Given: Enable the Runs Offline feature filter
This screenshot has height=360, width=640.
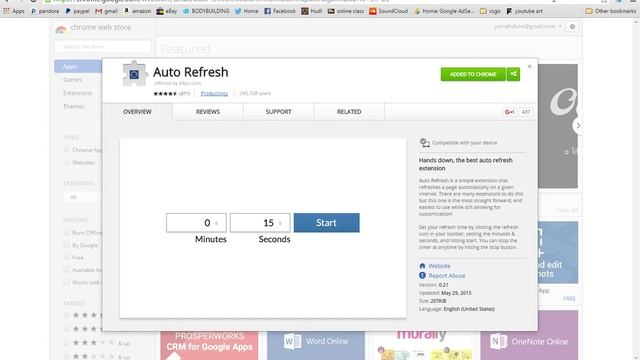Looking at the screenshot, I should pyautogui.click(x=67, y=232).
